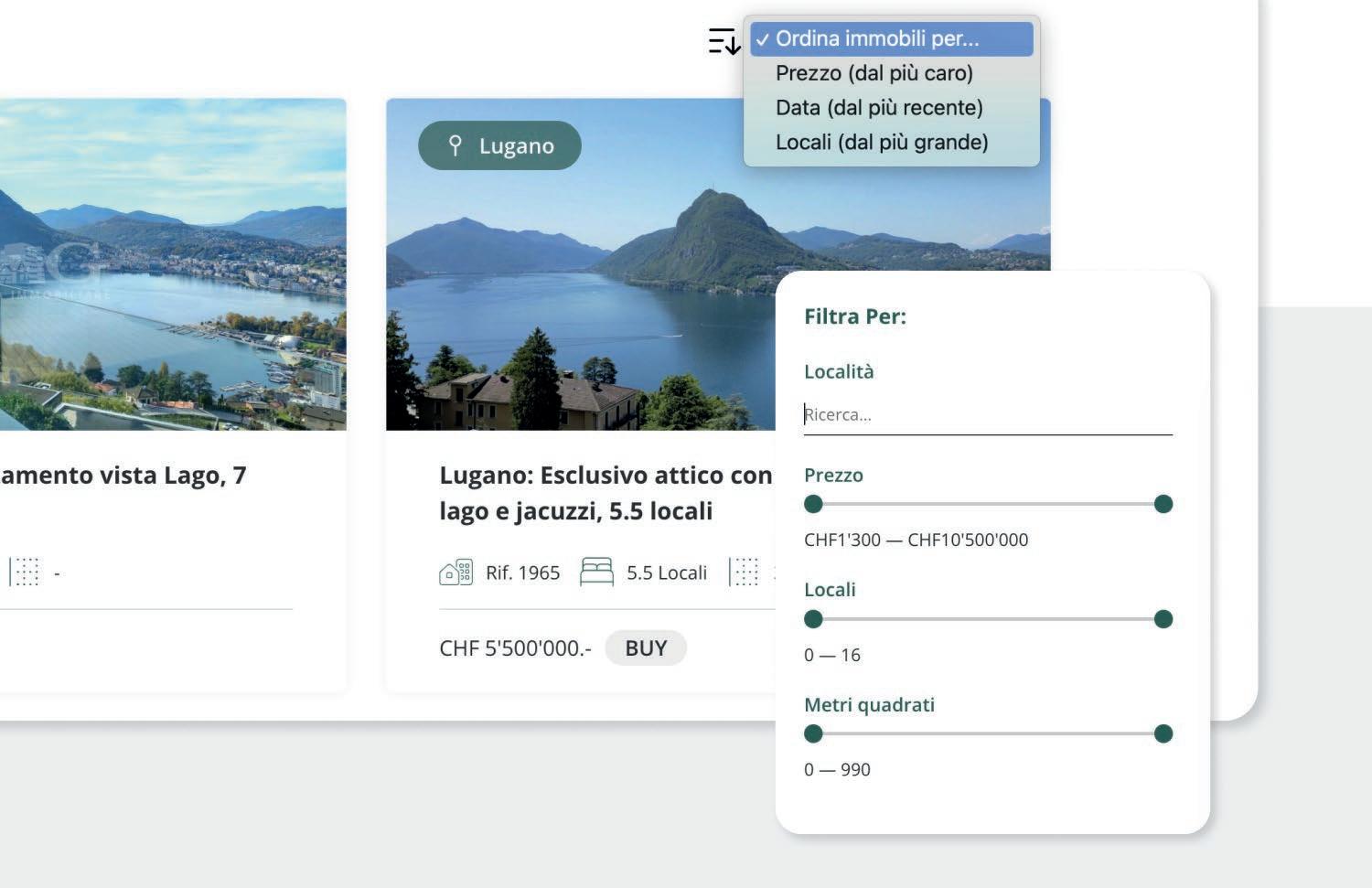The width and height of the screenshot is (1372, 888).
Task: Pick 'Locali (dal più grande)' sorting
Action: pos(881,143)
